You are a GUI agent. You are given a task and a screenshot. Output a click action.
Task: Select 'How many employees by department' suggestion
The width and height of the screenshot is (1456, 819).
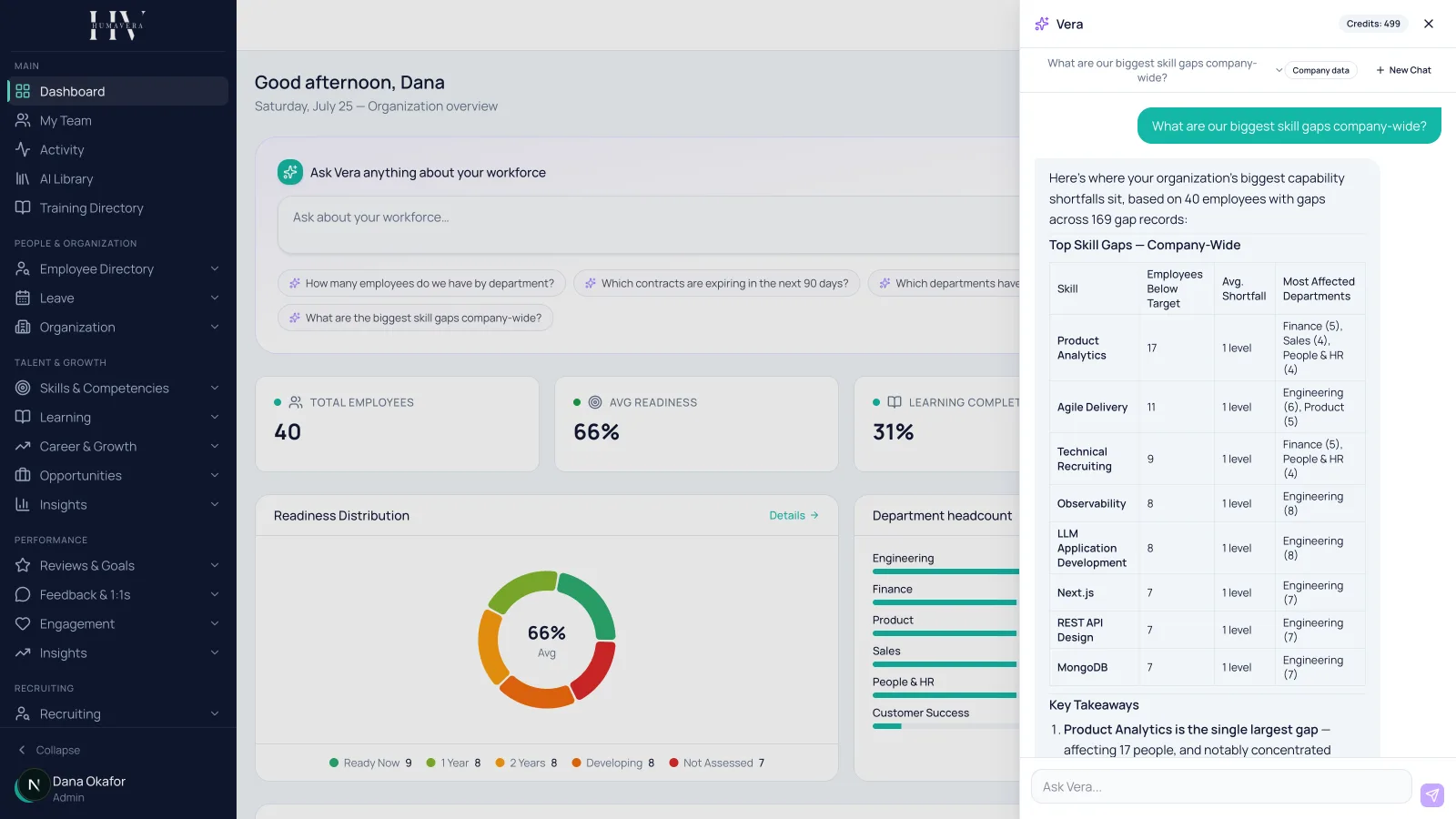point(422,283)
